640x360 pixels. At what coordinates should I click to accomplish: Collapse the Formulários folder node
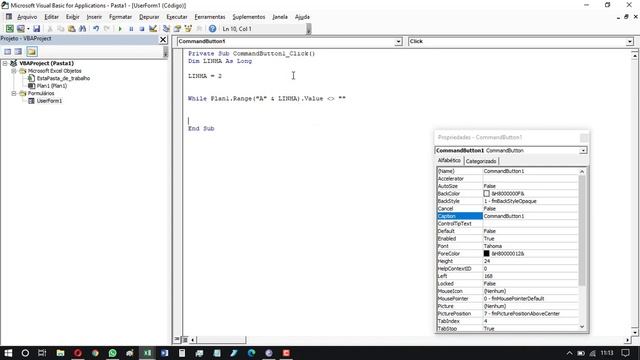tap(14, 93)
